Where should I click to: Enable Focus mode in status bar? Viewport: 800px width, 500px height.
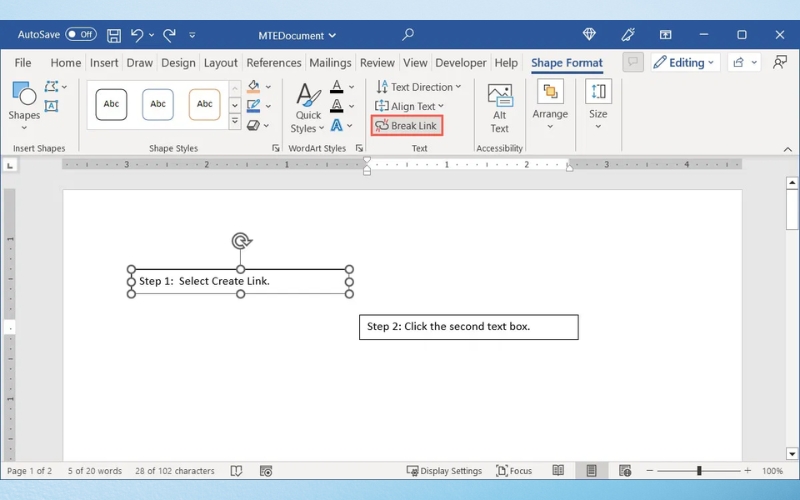(514, 471)
